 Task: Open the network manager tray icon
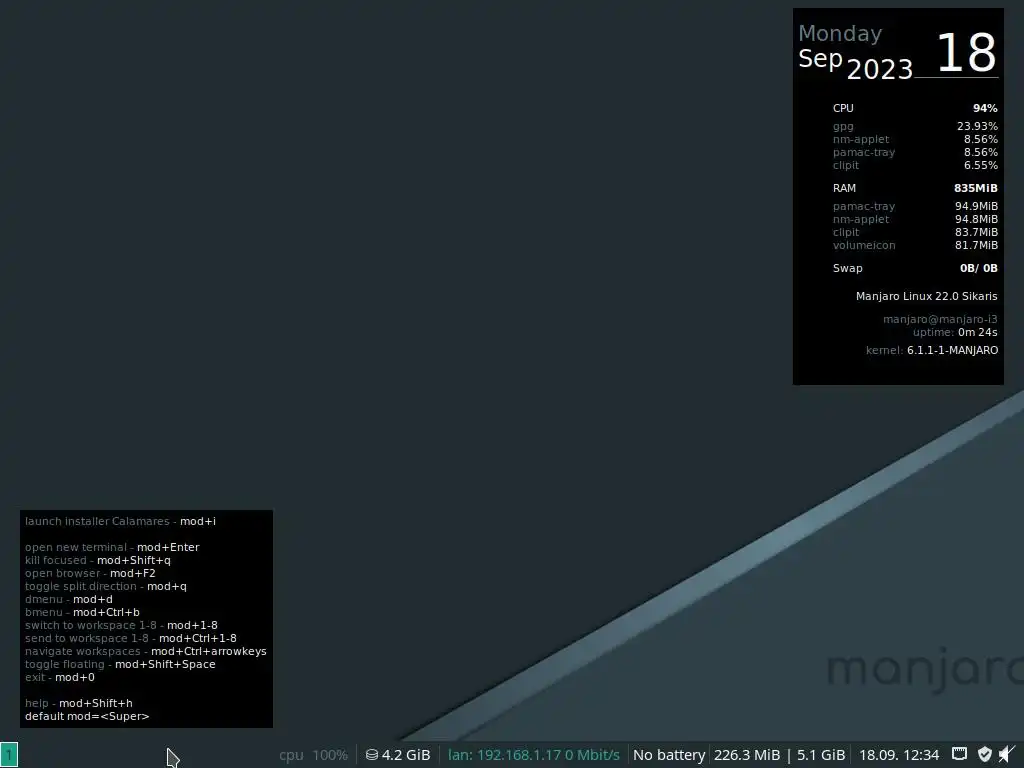(x=959, y=754)
